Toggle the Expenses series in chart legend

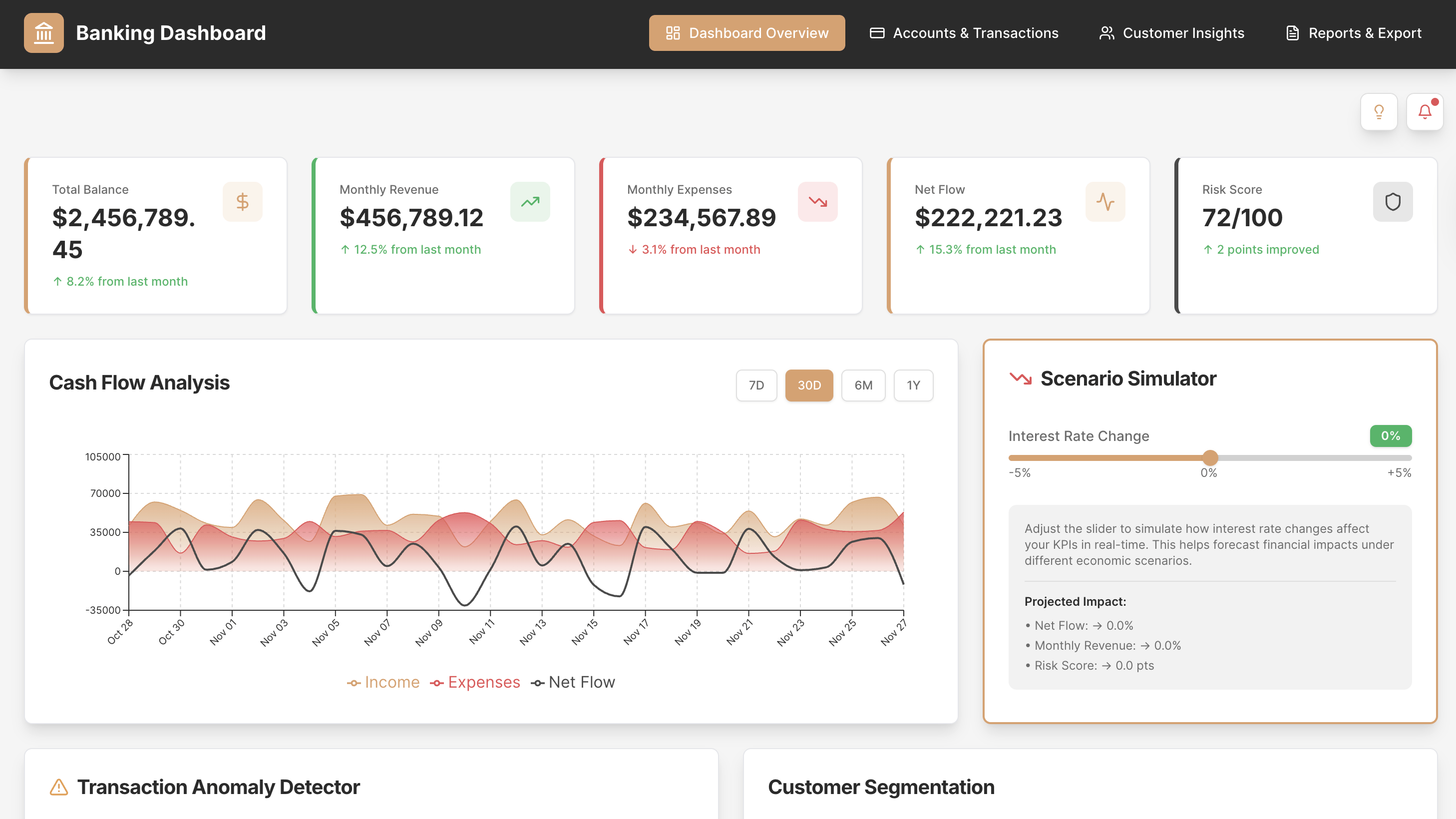point(475,682)
